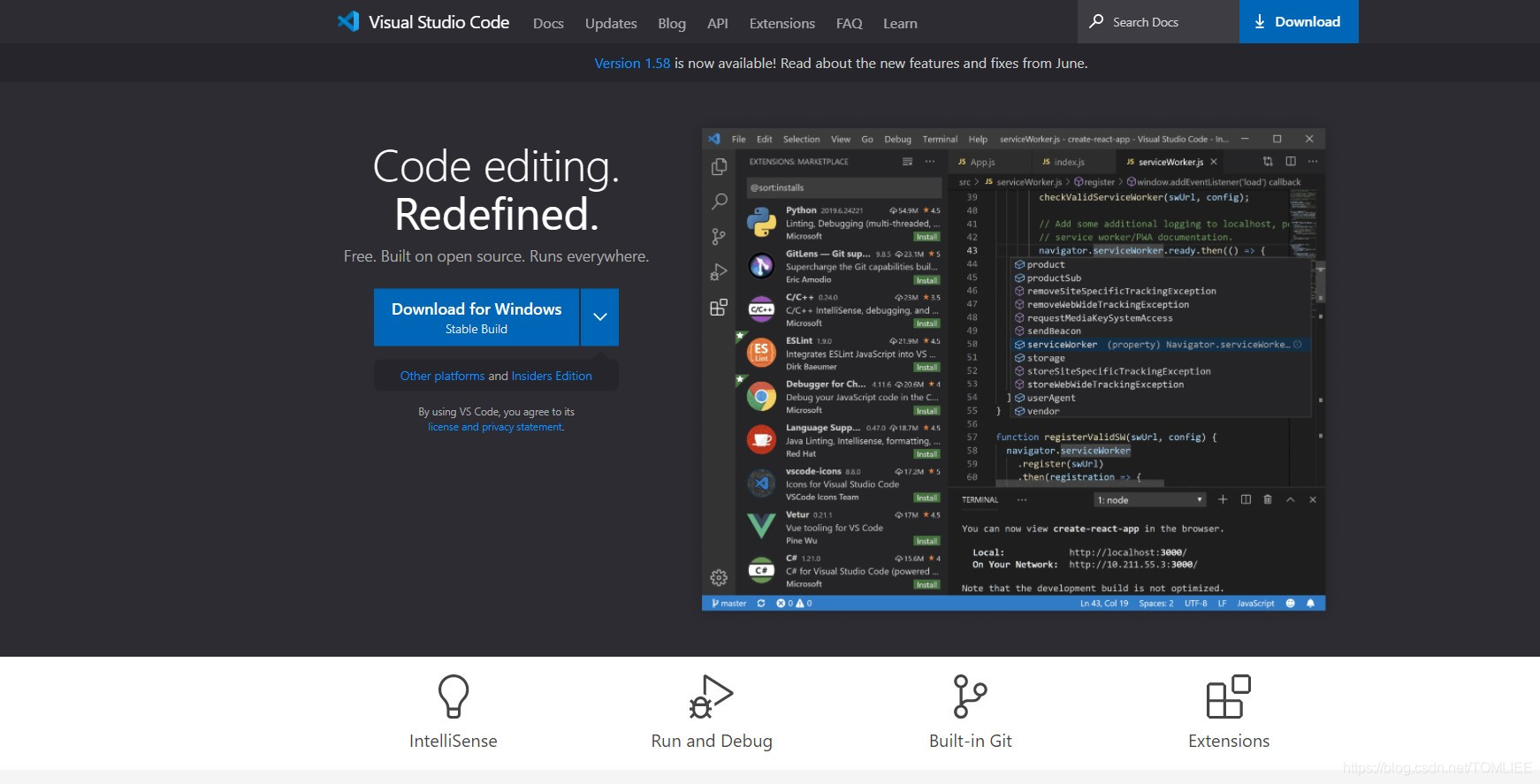
Task: Open the Extensions item in the top navigation
Action: pos(782,23)
